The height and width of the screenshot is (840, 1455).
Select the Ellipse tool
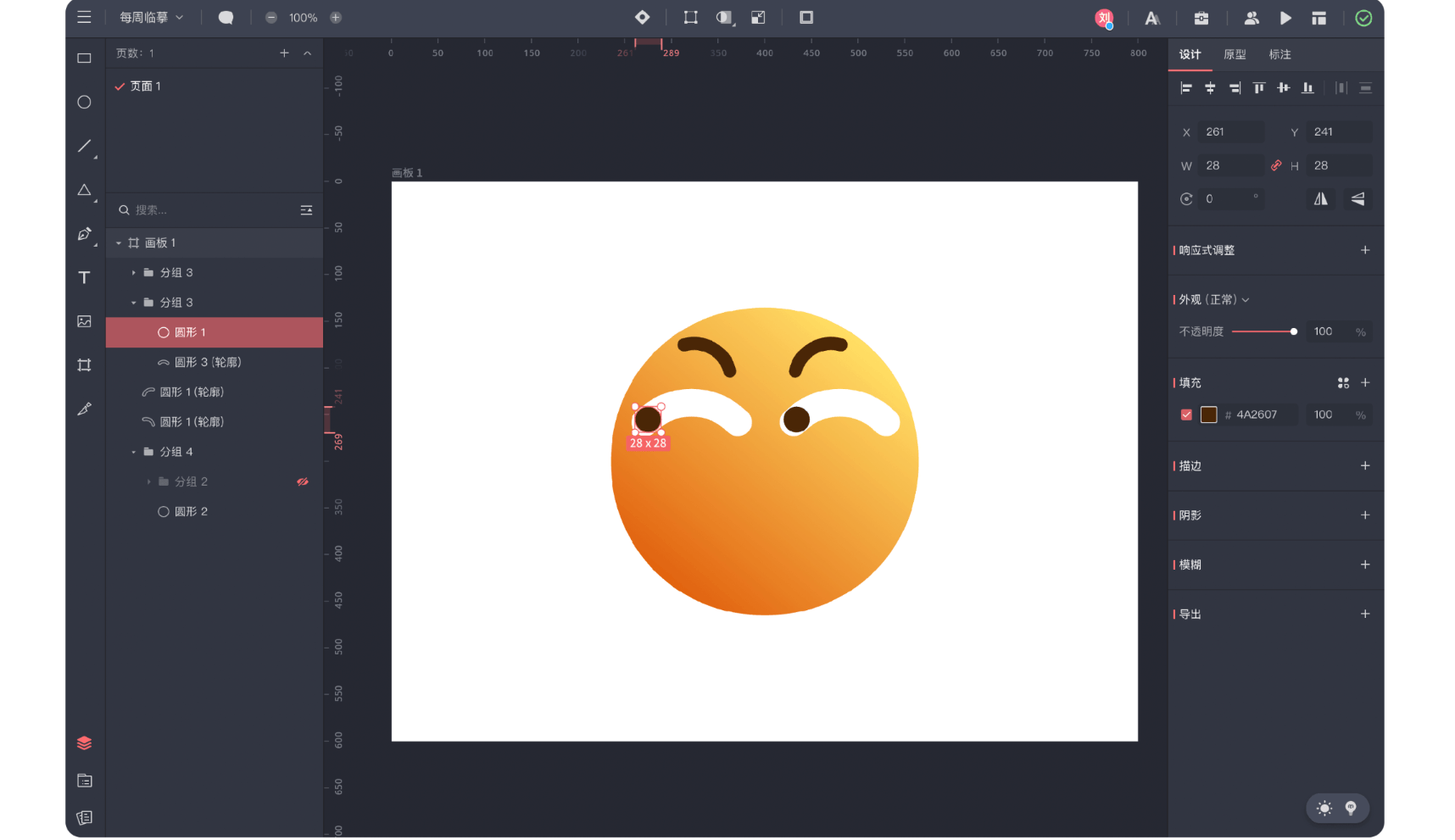click(x=84, y=102)
